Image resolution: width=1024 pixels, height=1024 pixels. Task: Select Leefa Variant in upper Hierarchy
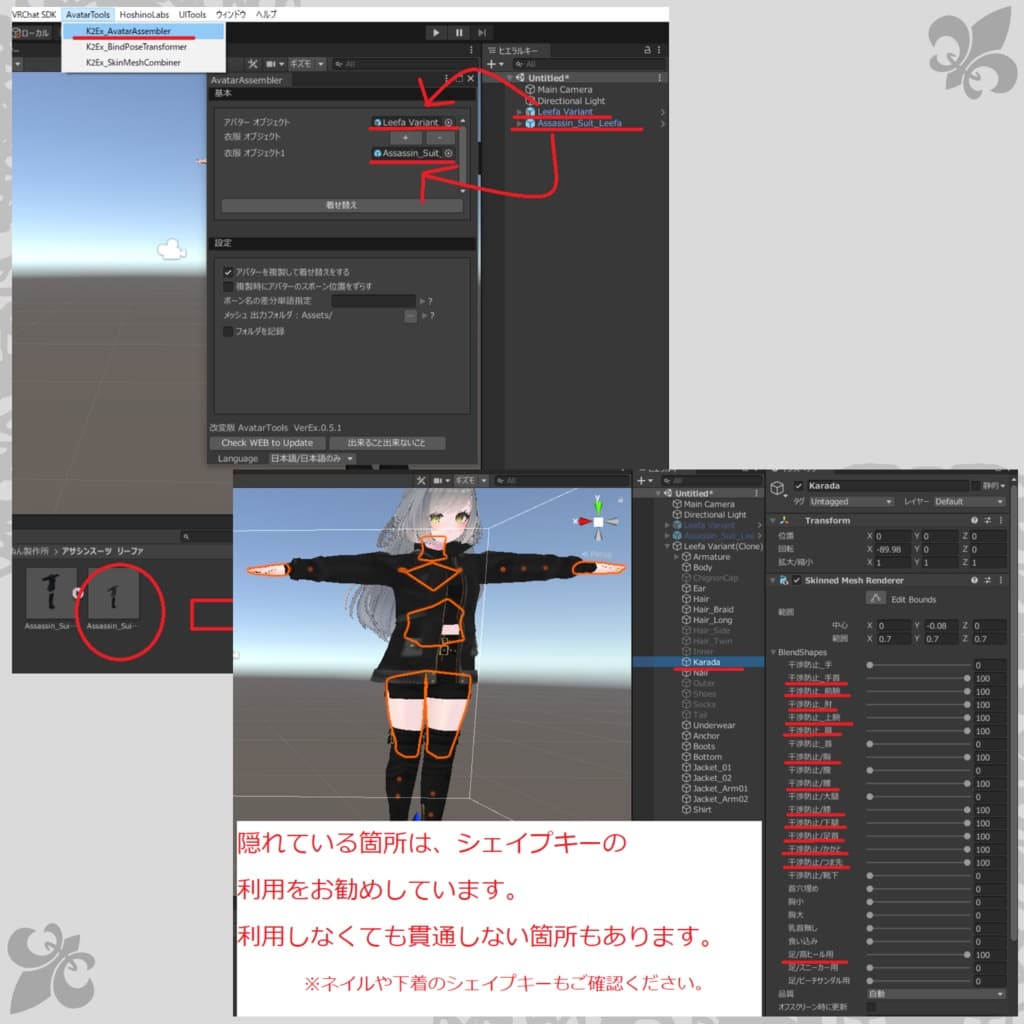coord(564,112)
